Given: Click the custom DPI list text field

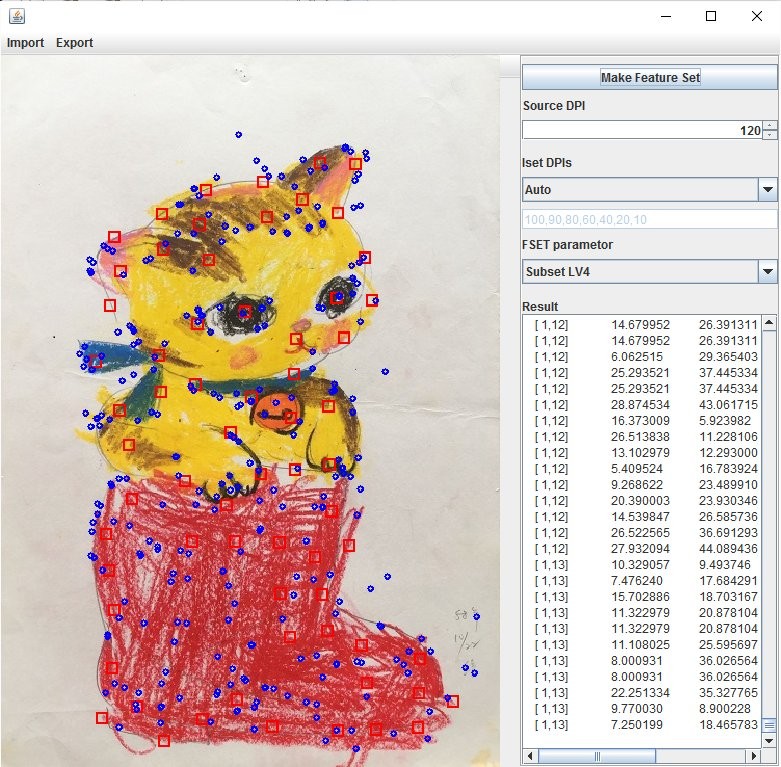Looking at the screenshot, I should click(650, 220).
